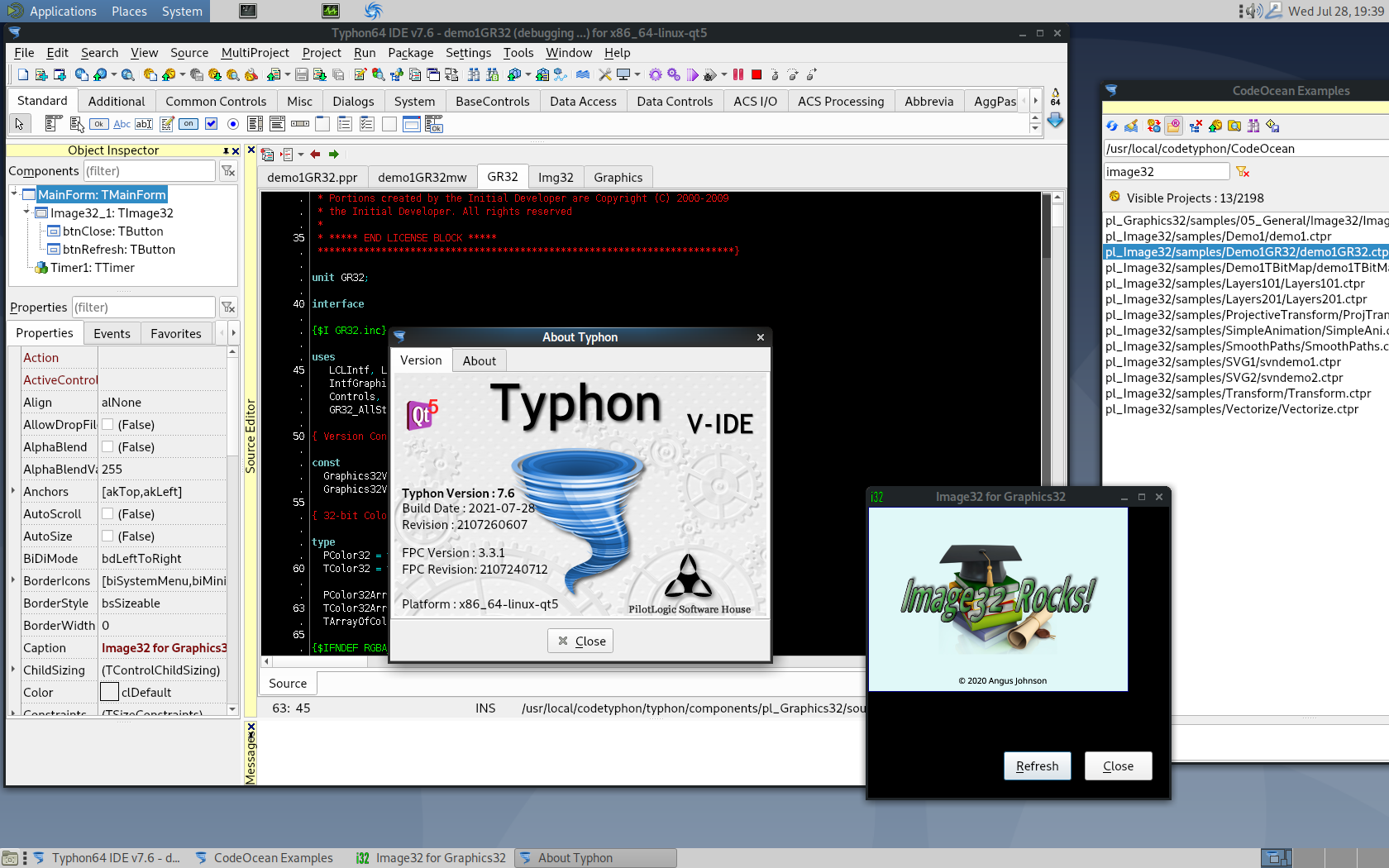Click the CodeOcean purple binoculars icon
Image resolution: width=1389 pixels, height=868 pixels.
click(1253, 126)
